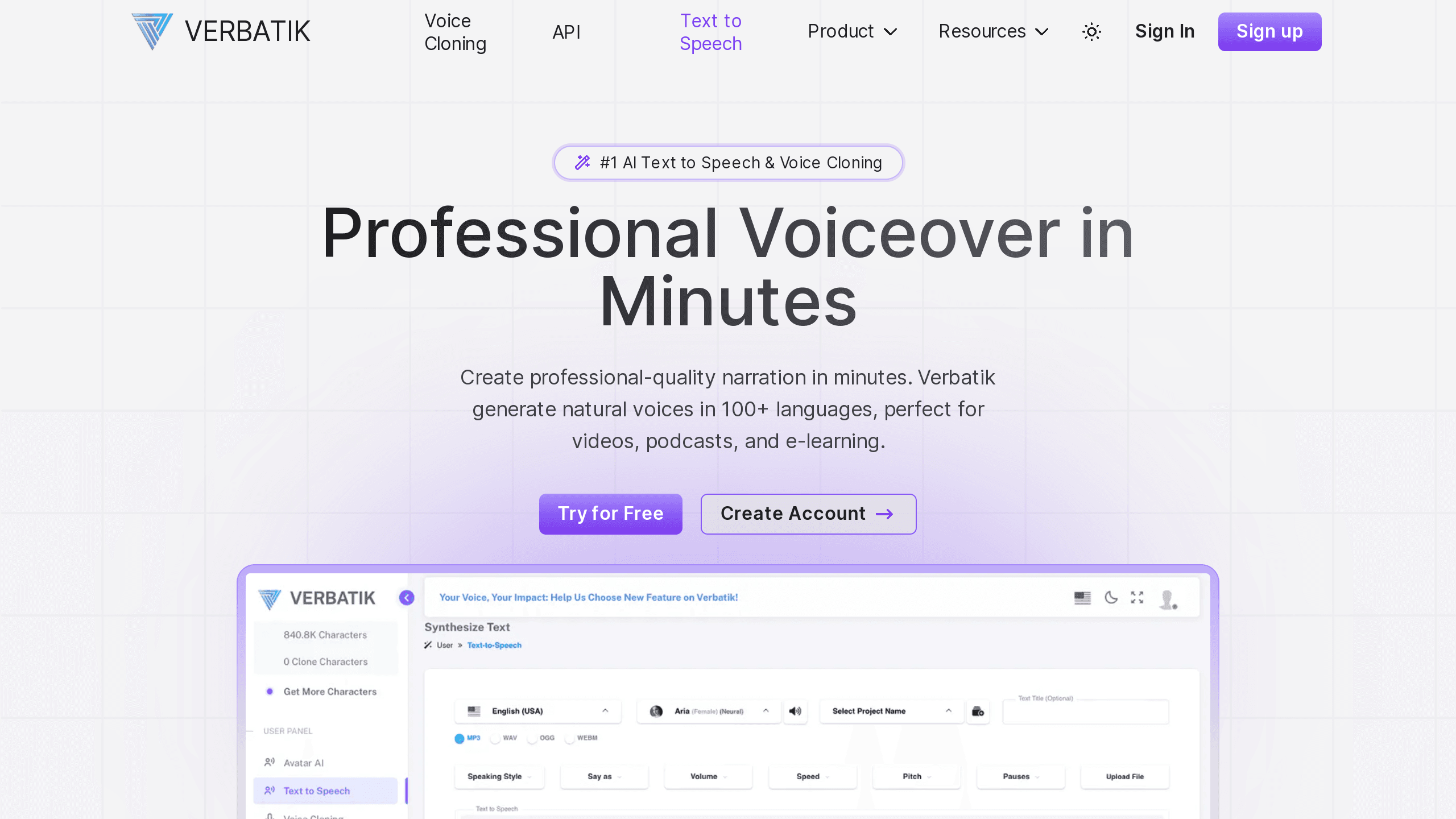Click the Verbatik logo icon
1456x819 pixels.
coord(151,31)
